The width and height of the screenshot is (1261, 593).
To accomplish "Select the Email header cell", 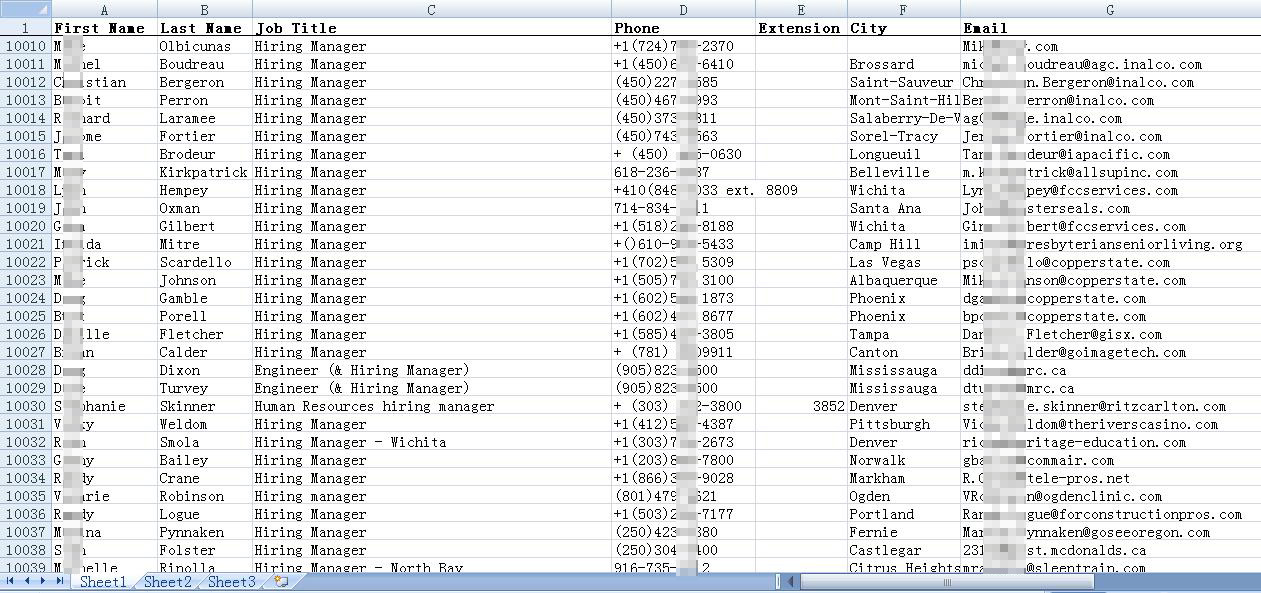I will [1110, 28].
